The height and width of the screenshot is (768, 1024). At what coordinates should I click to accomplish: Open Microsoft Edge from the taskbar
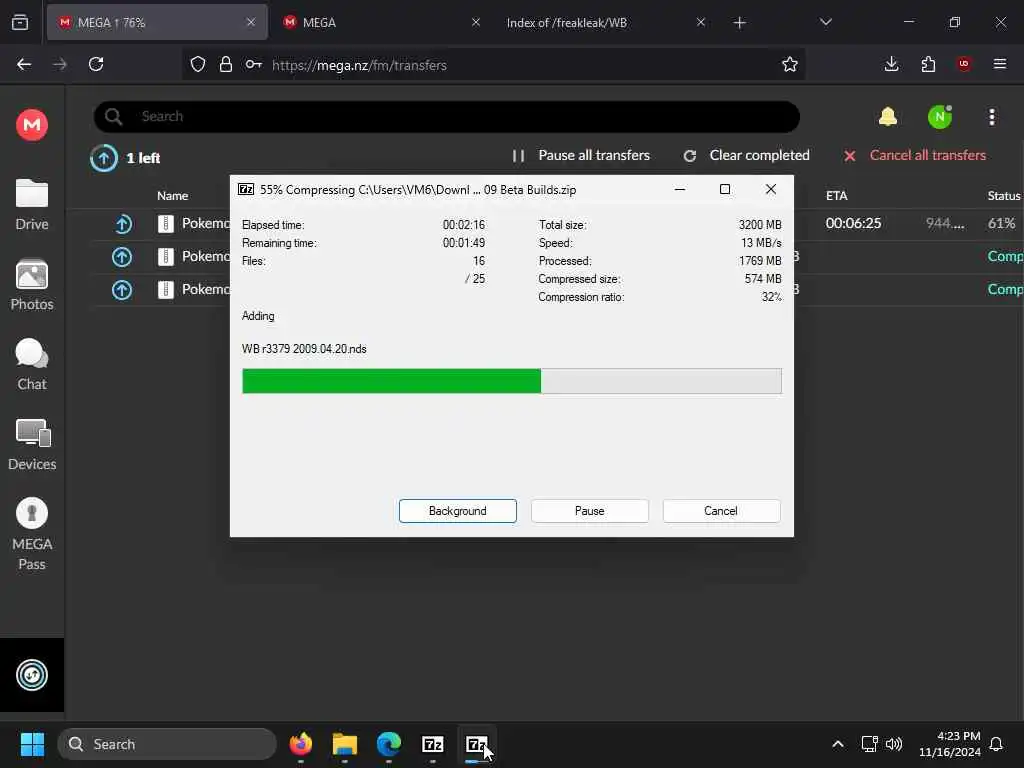pos(389,744)
